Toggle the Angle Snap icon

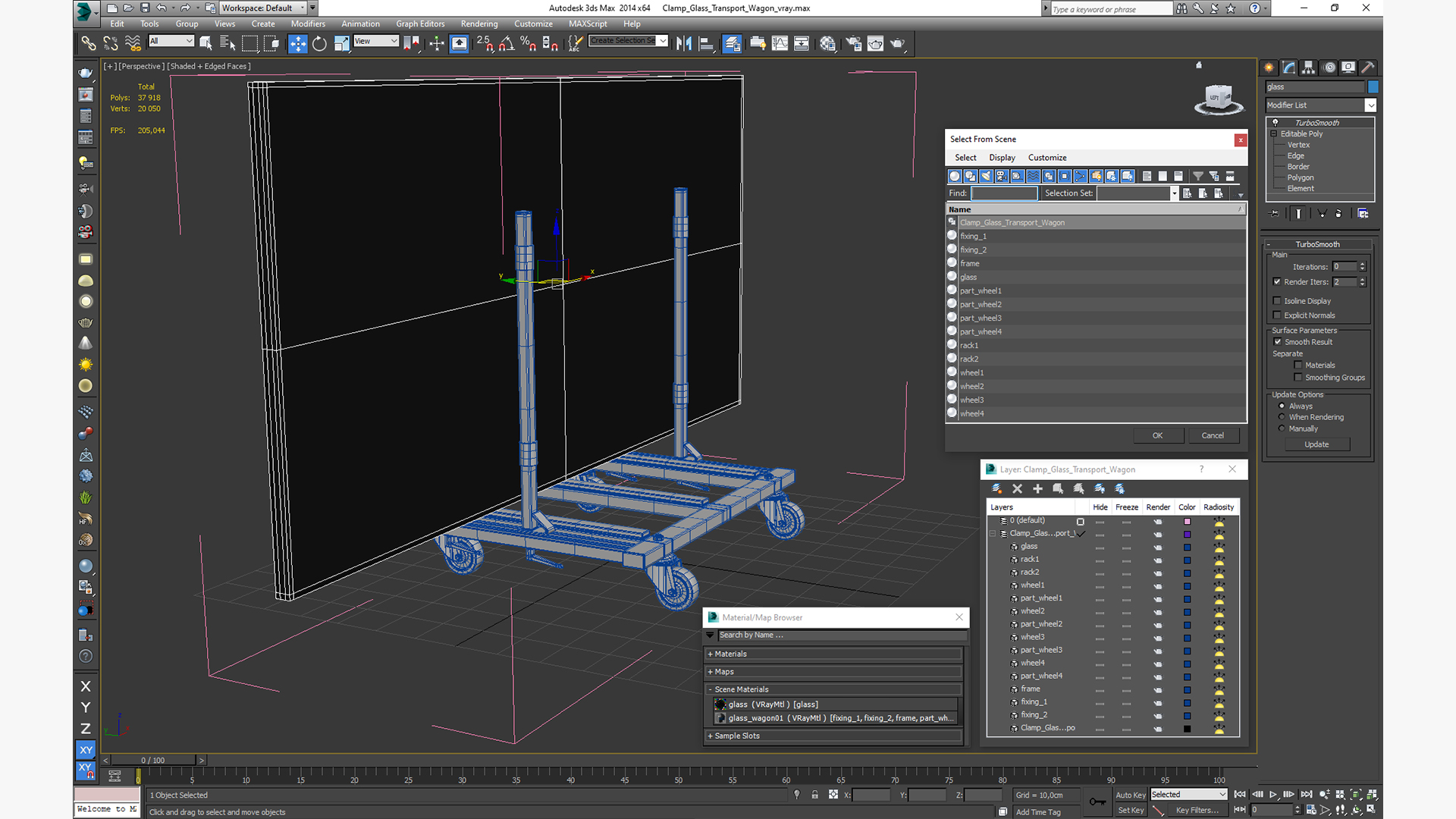[x=507, y=44]
